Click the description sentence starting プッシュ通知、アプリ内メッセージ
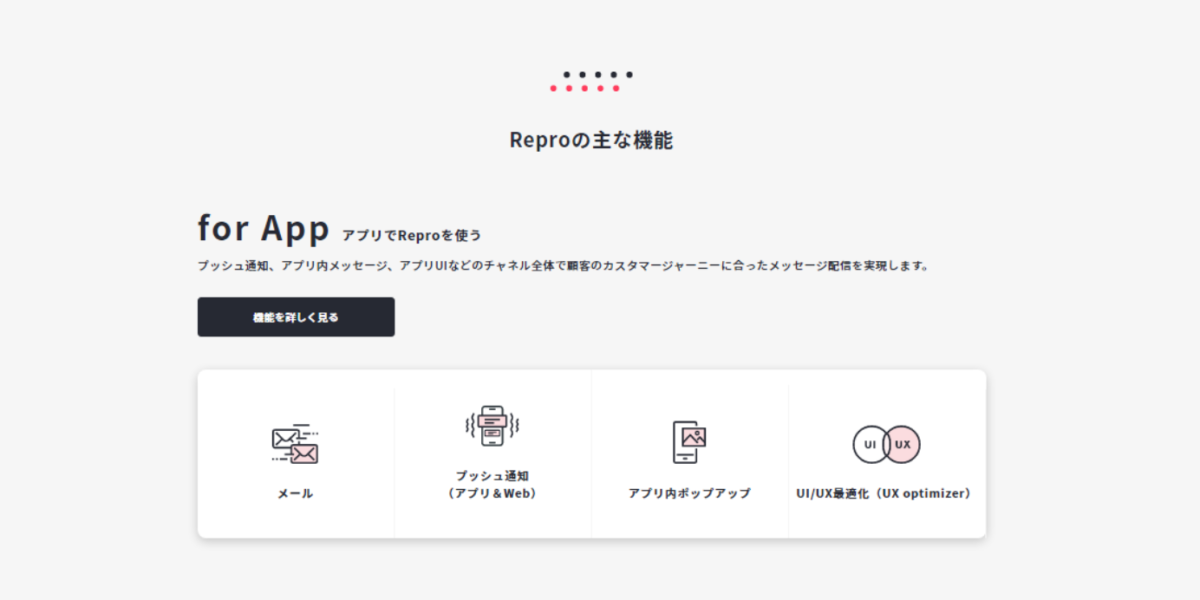This screenshot has width=1200, height=600. (x=564, y=266)
